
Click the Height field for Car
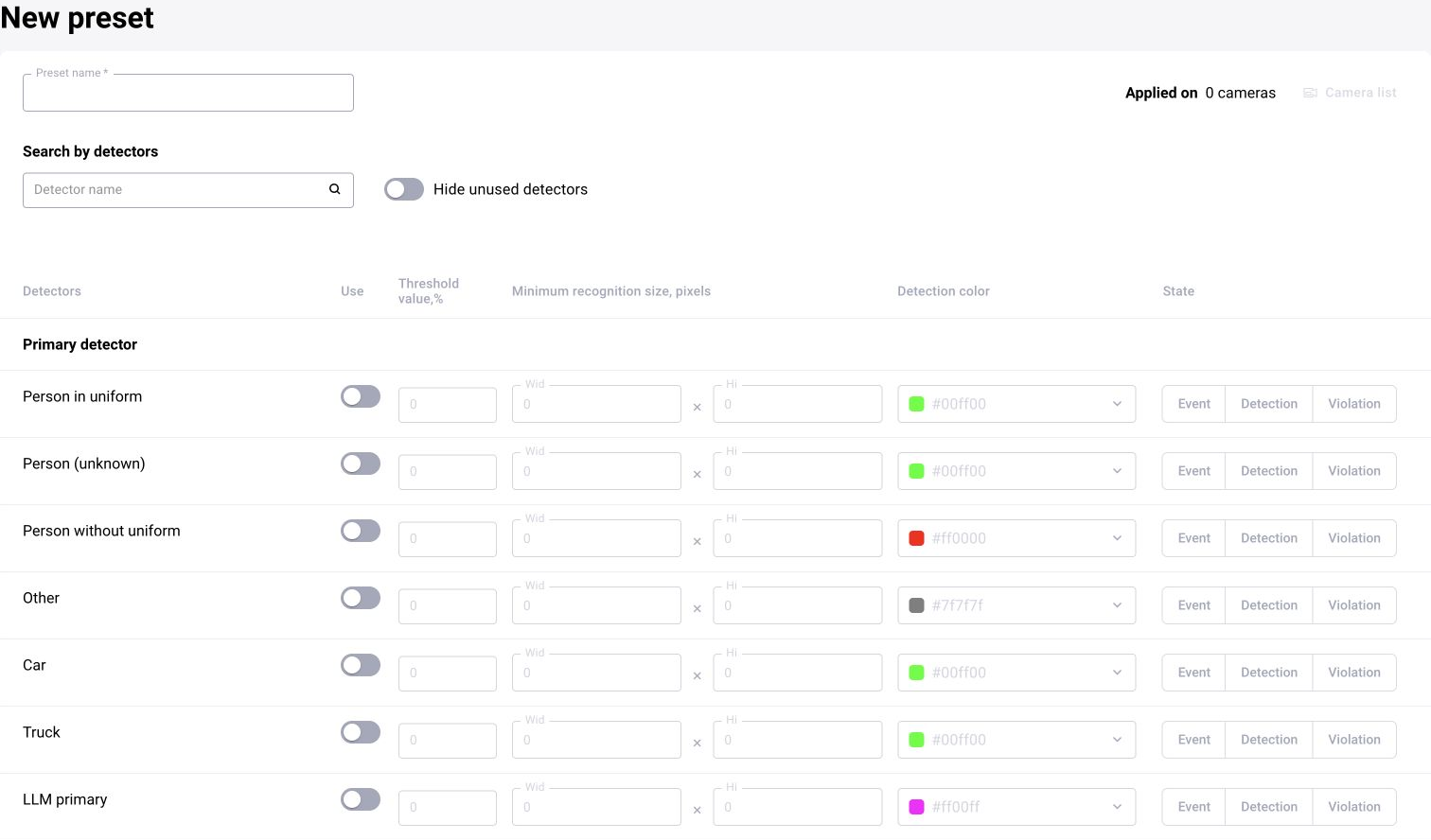pos(797,673)
